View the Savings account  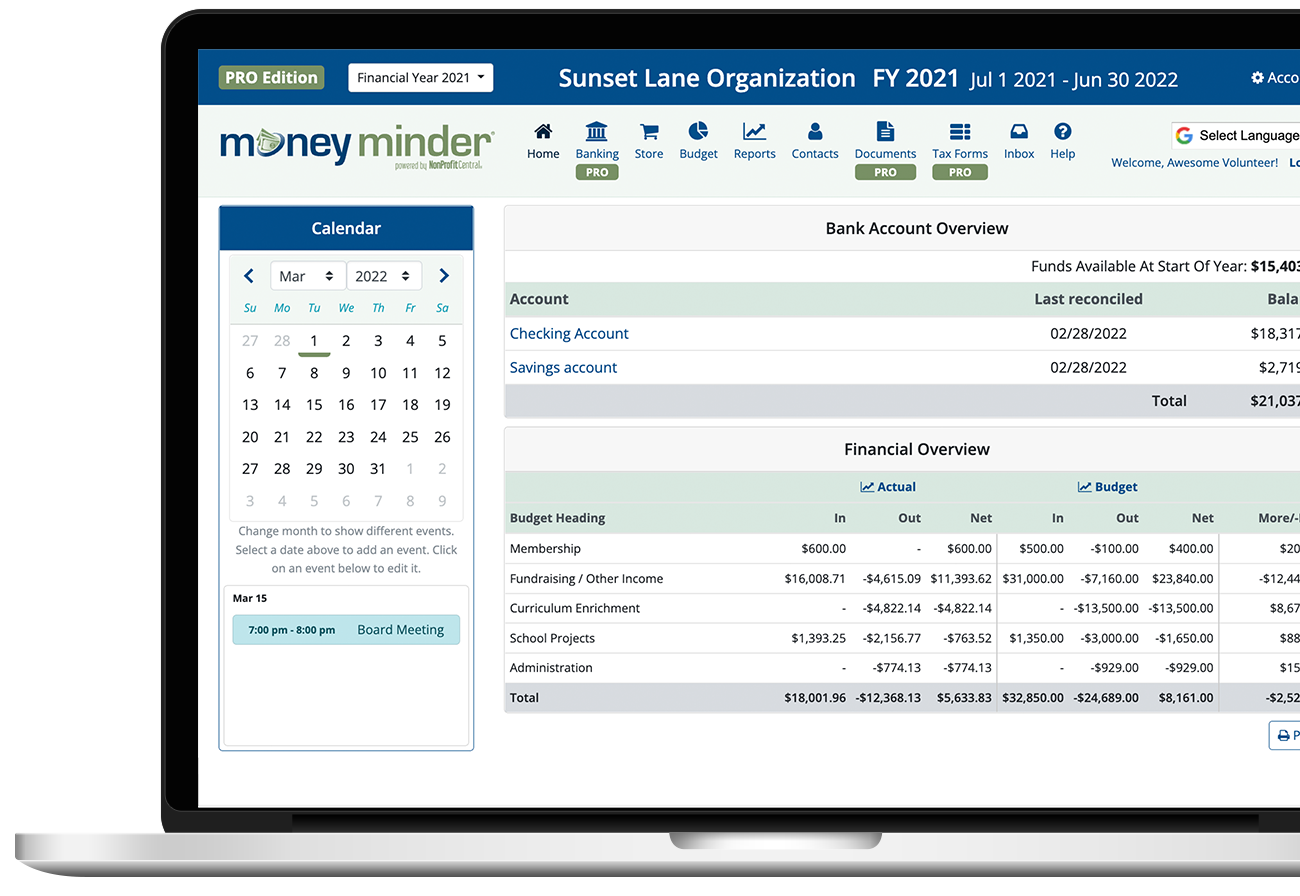pos(563,367)
